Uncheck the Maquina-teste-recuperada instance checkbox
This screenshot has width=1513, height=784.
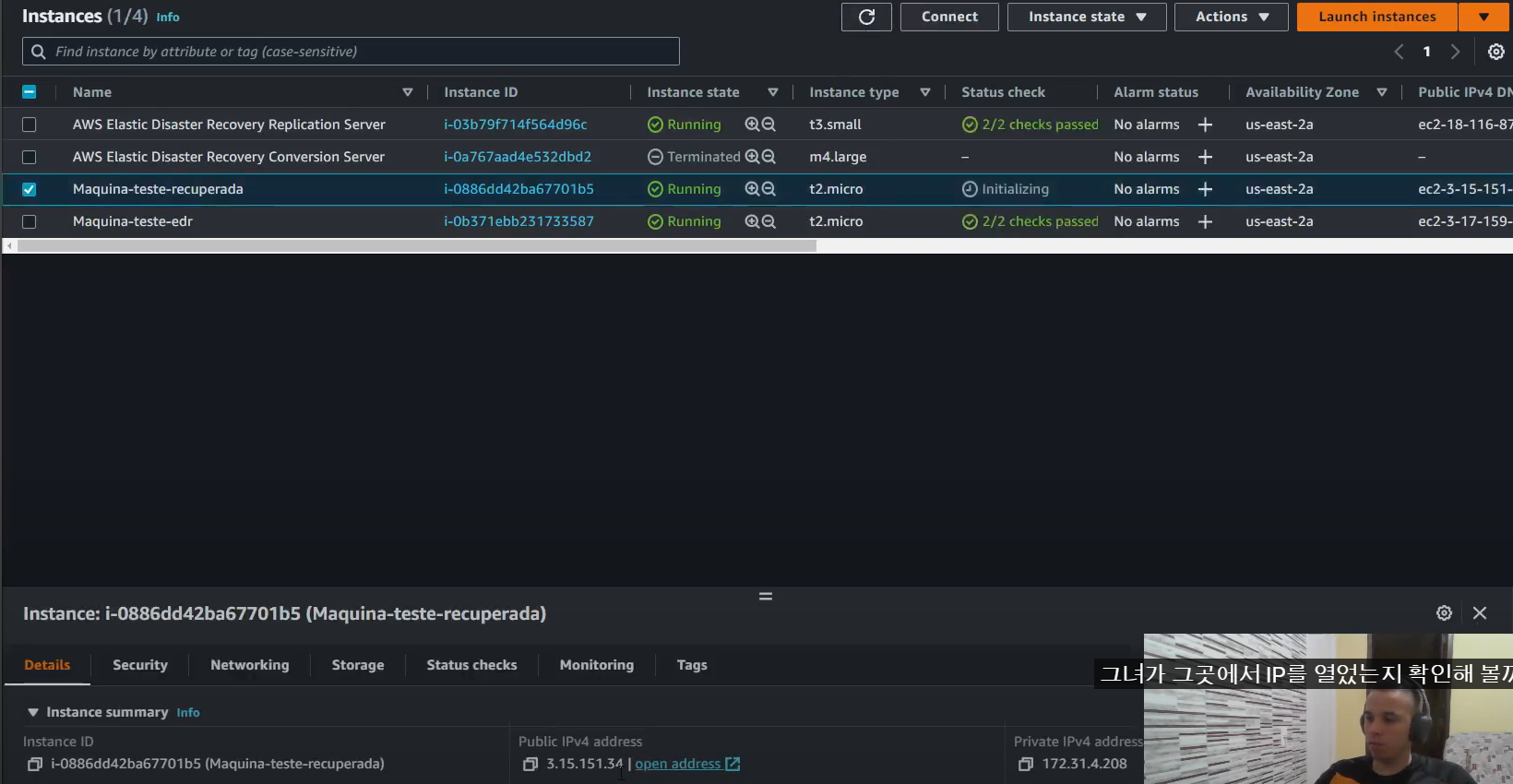point(30,189)
